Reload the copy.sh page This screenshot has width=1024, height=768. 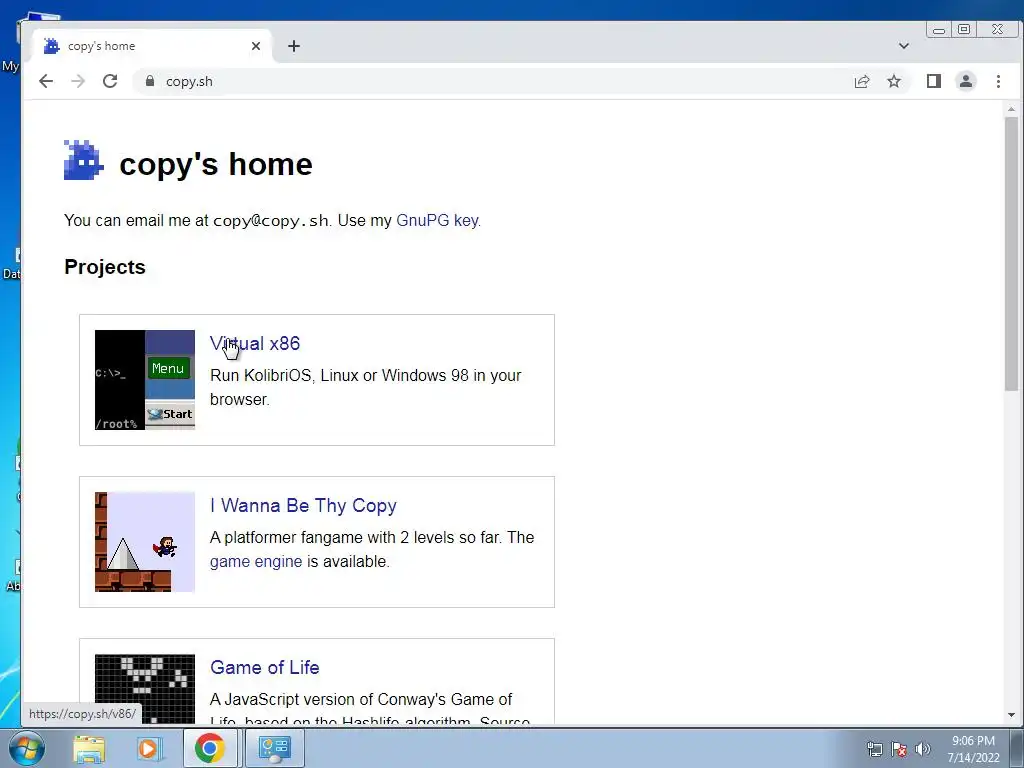point(110,81)
